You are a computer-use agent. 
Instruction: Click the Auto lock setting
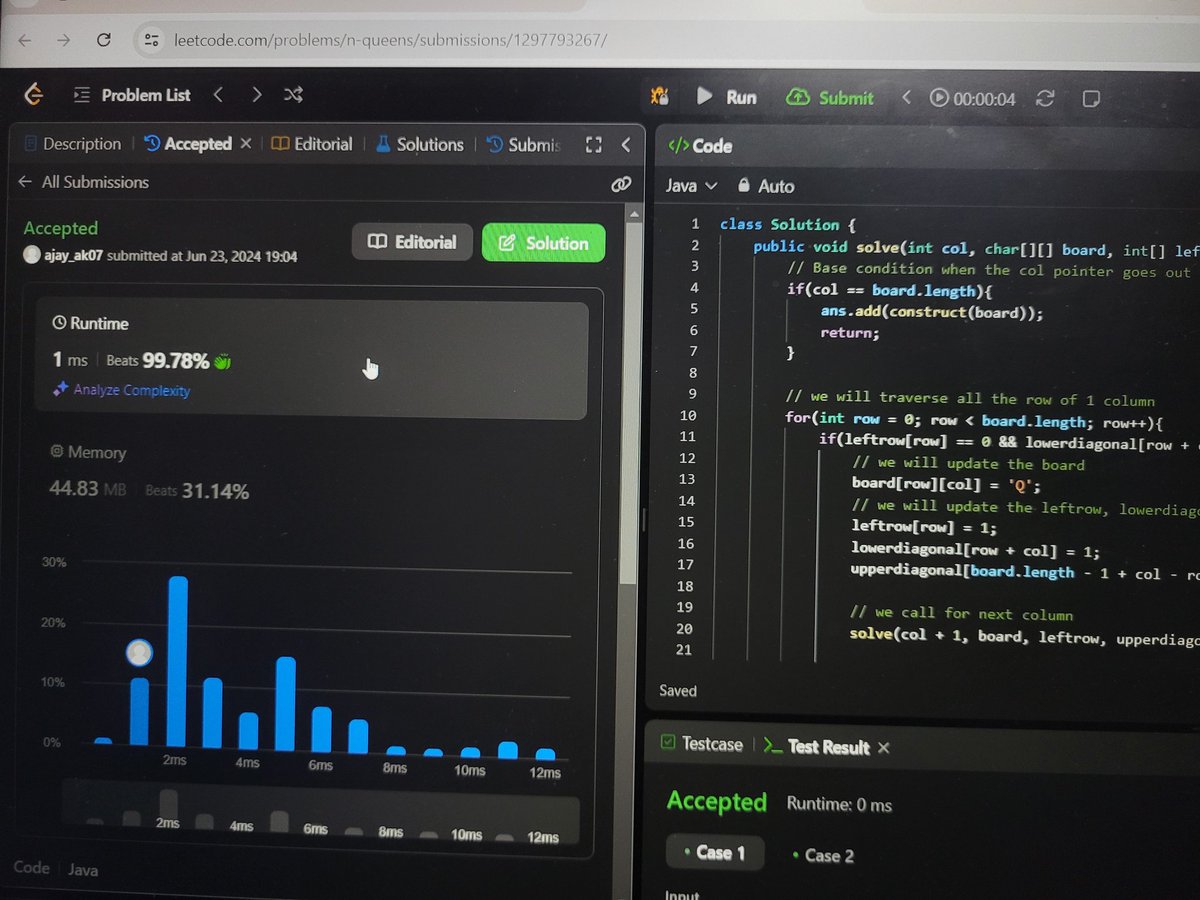click(765, 186)
